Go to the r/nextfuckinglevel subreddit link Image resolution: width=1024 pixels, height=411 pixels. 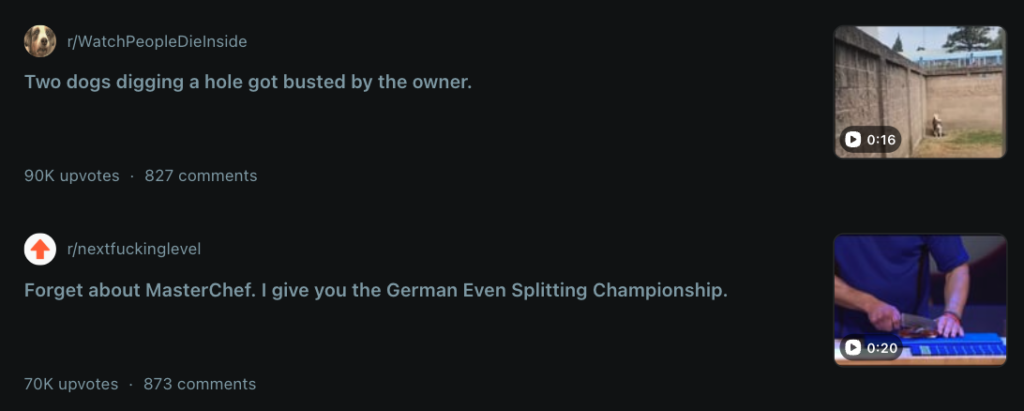(134, 249)
